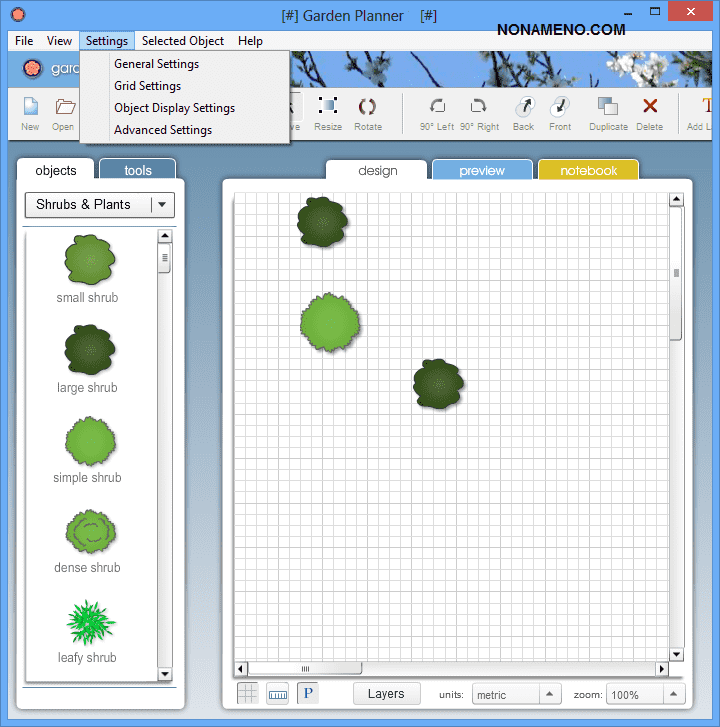Image resolution: width=720 pixels, height=727 pixels.
Task: Click the Layers button
Action: tap(386, 694)
